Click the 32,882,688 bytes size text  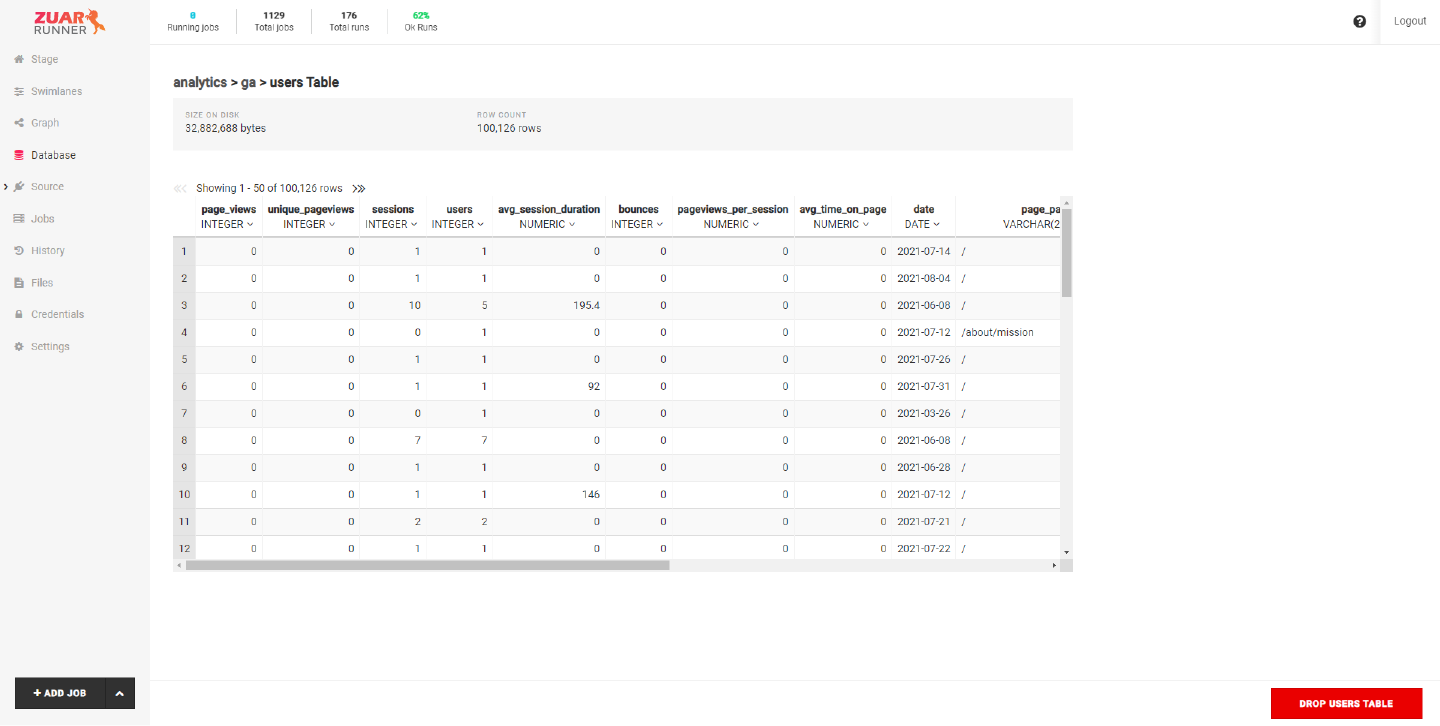click(225, 128)
